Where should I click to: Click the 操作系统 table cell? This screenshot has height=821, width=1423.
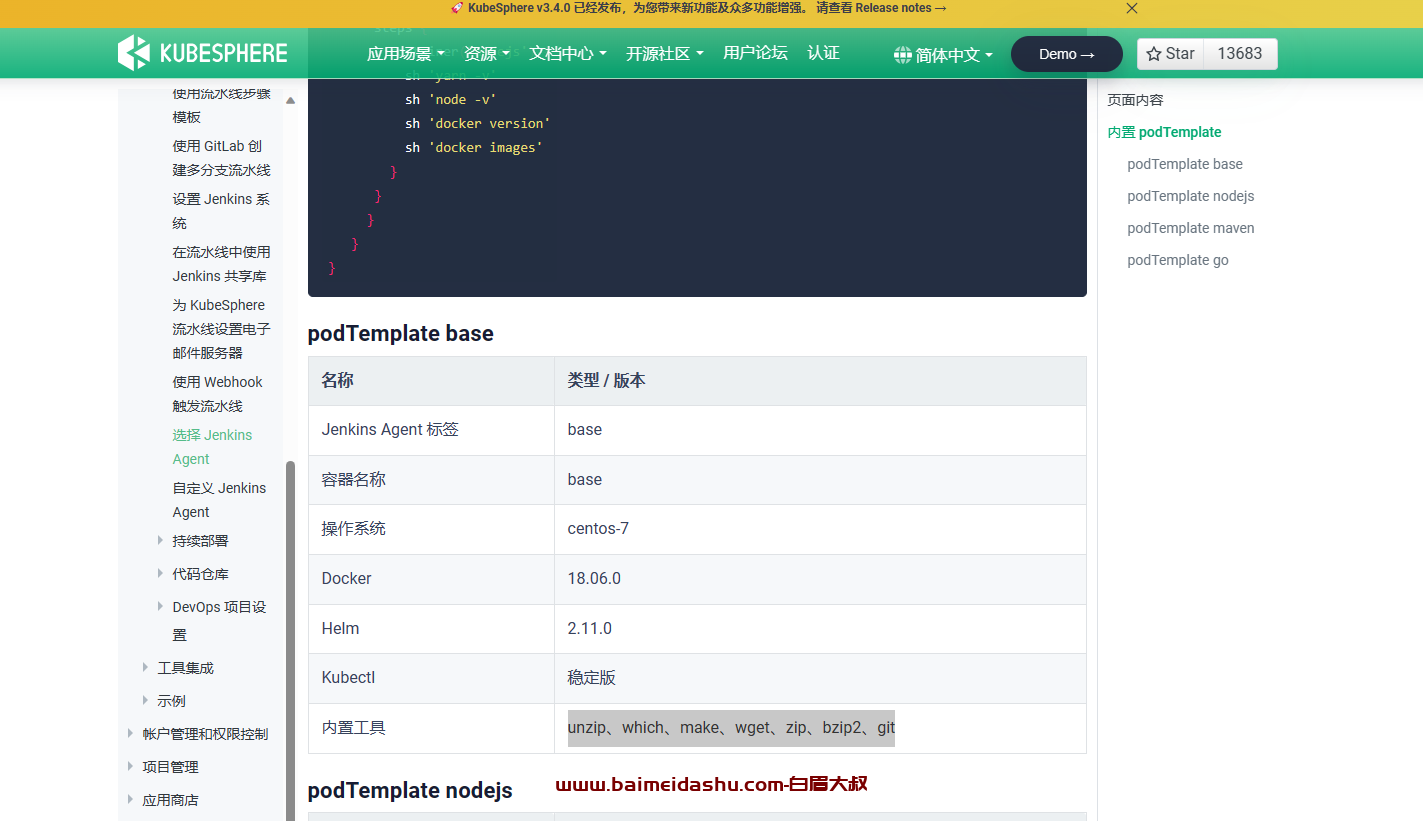click(x=431, y=529)
